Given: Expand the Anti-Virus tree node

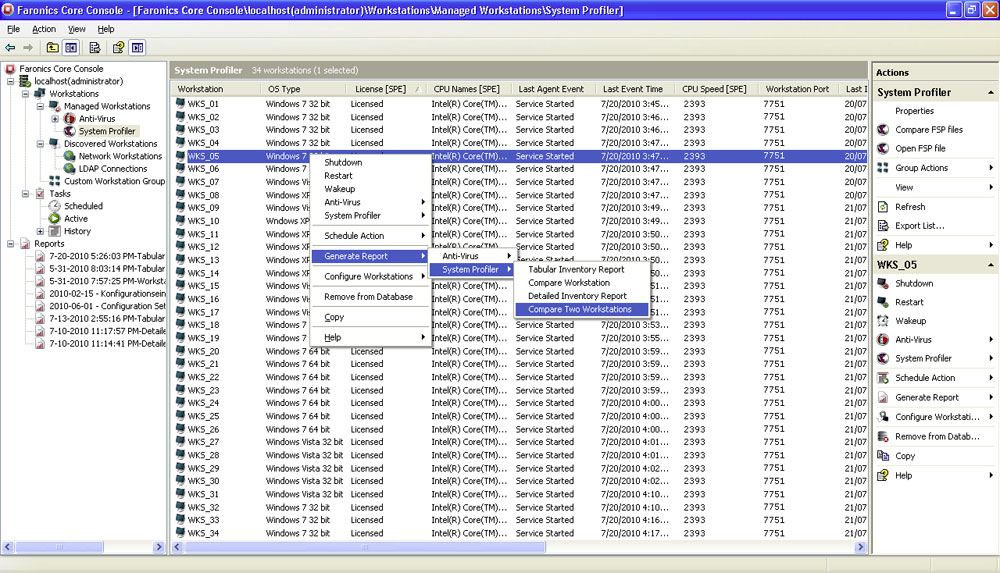Looking at the screenshot, I should tap(55, 119).
